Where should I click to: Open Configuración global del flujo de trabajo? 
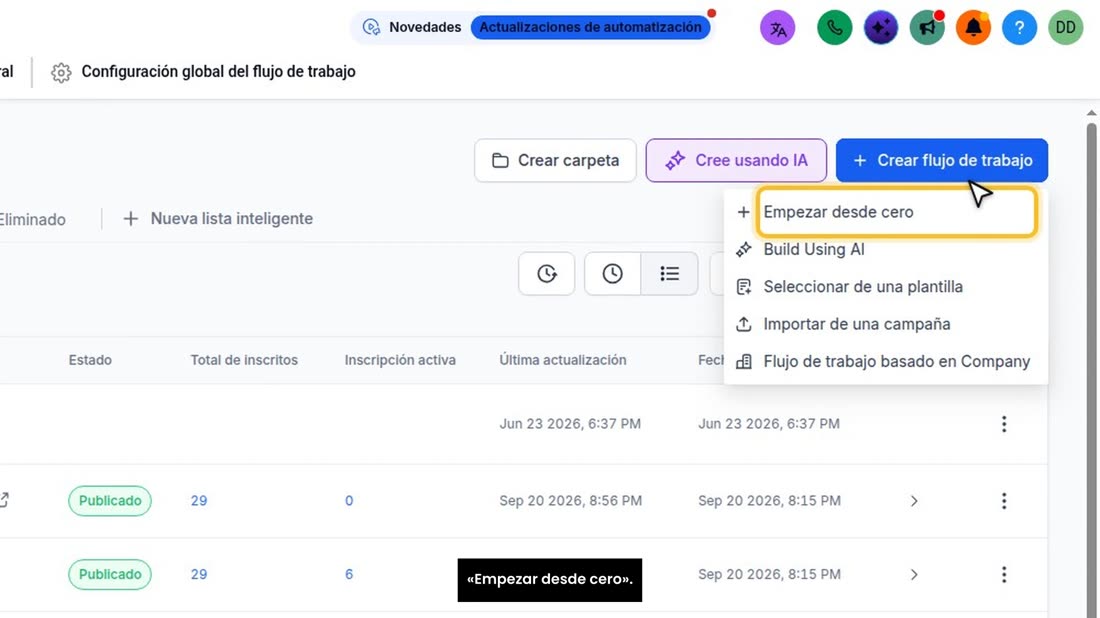tap(218, 72)
